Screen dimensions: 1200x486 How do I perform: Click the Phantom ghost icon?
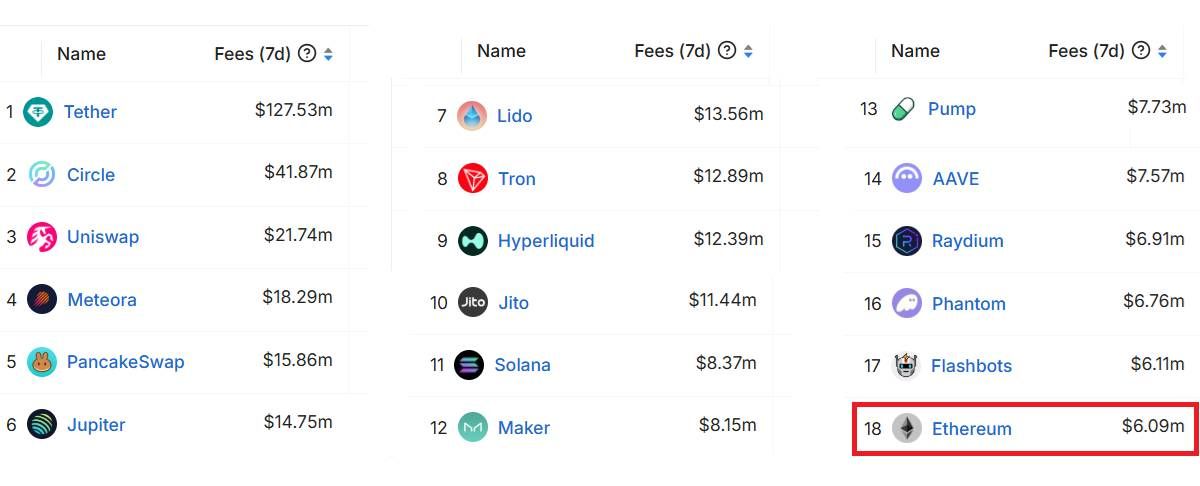(907, 303)
